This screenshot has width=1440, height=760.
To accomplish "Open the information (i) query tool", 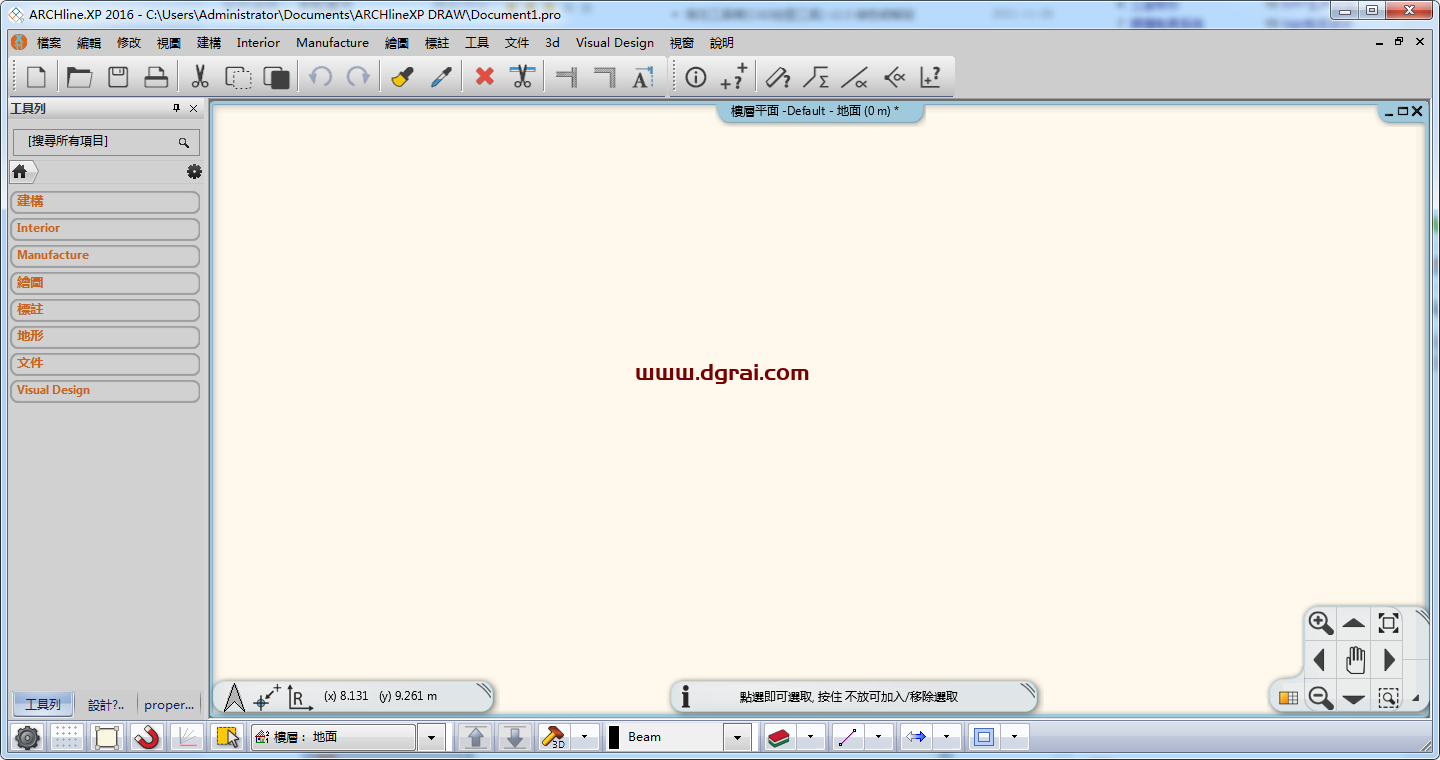I will coord(695,77).
